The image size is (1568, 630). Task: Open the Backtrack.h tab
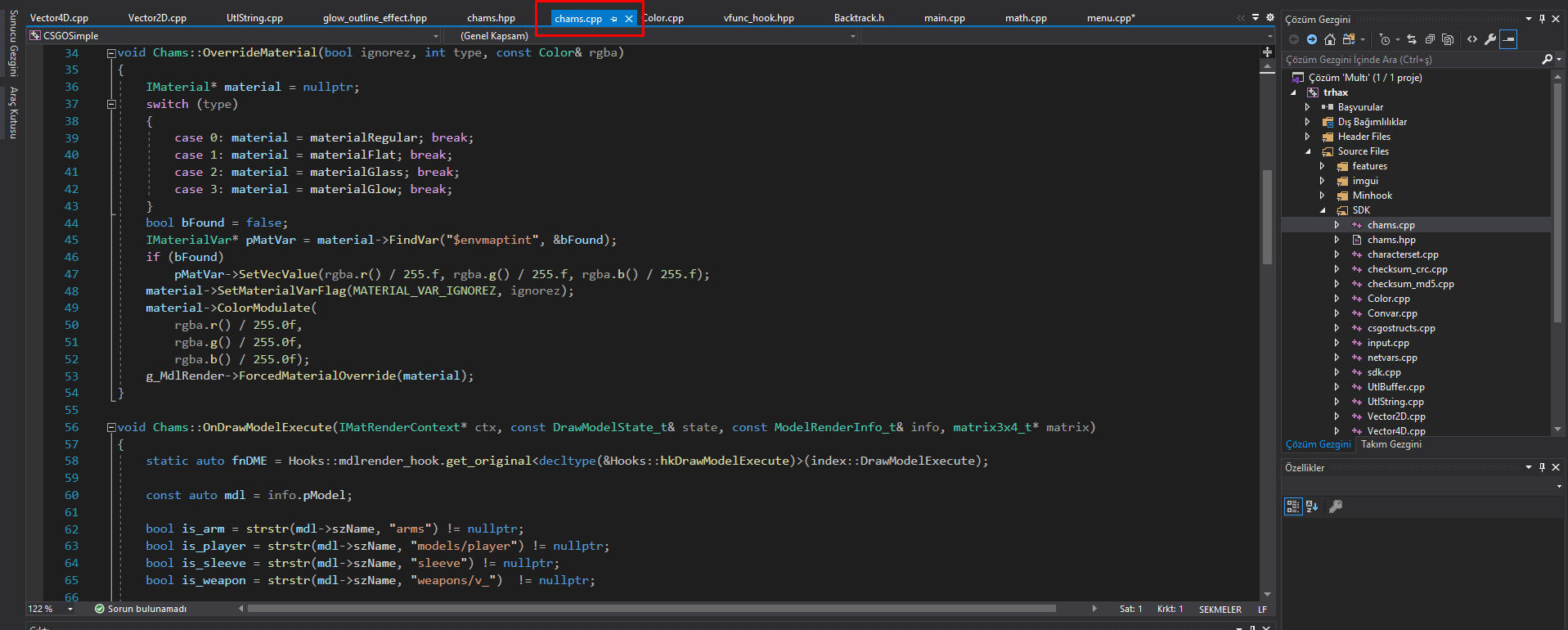(x=859, y=18)
